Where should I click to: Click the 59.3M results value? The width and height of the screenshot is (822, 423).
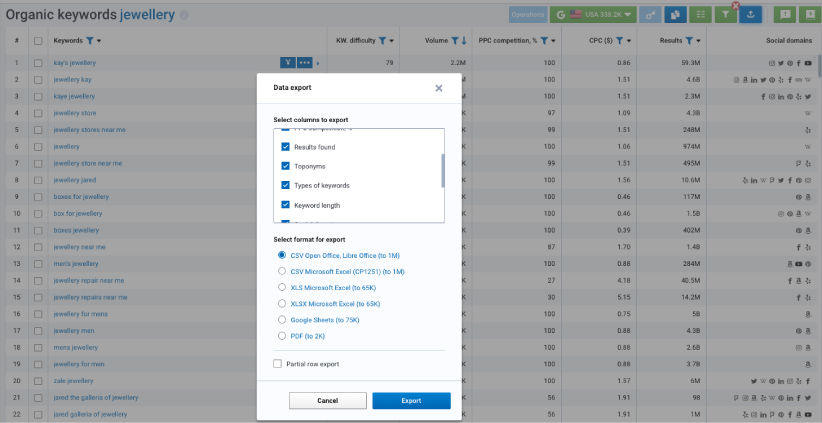[691, 63]
